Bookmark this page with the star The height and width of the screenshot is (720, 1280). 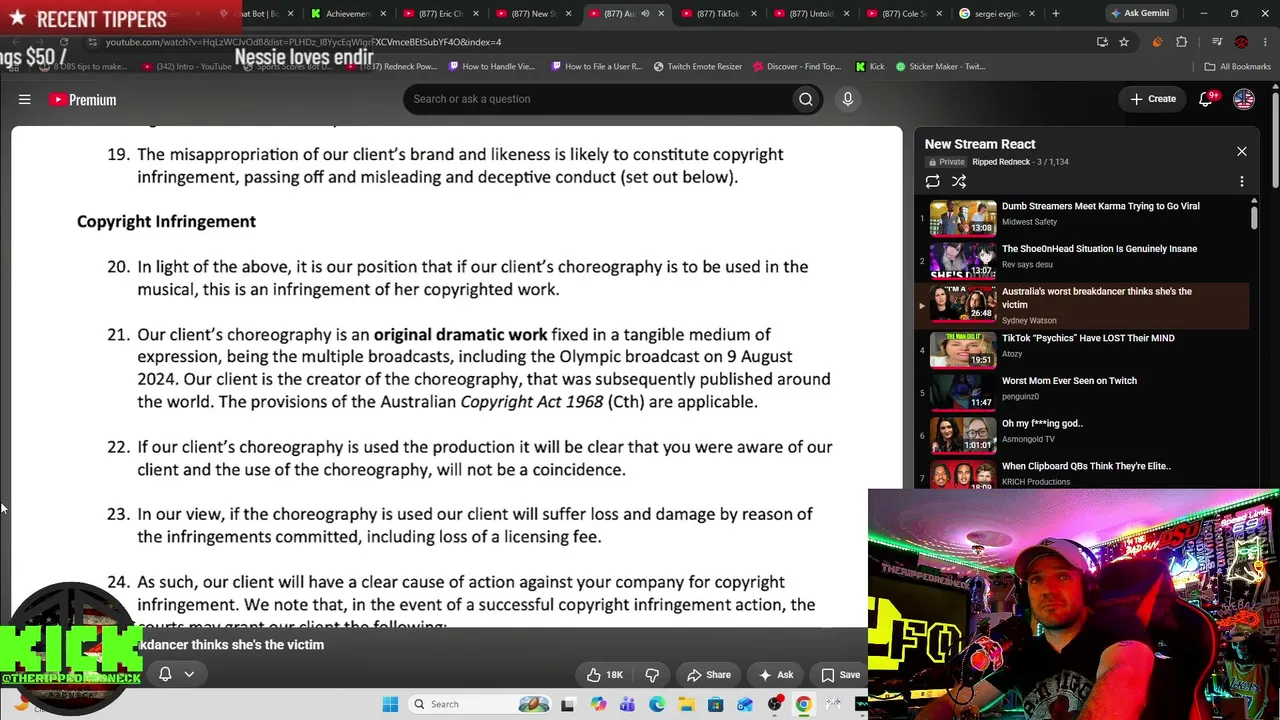point(1124,42)
